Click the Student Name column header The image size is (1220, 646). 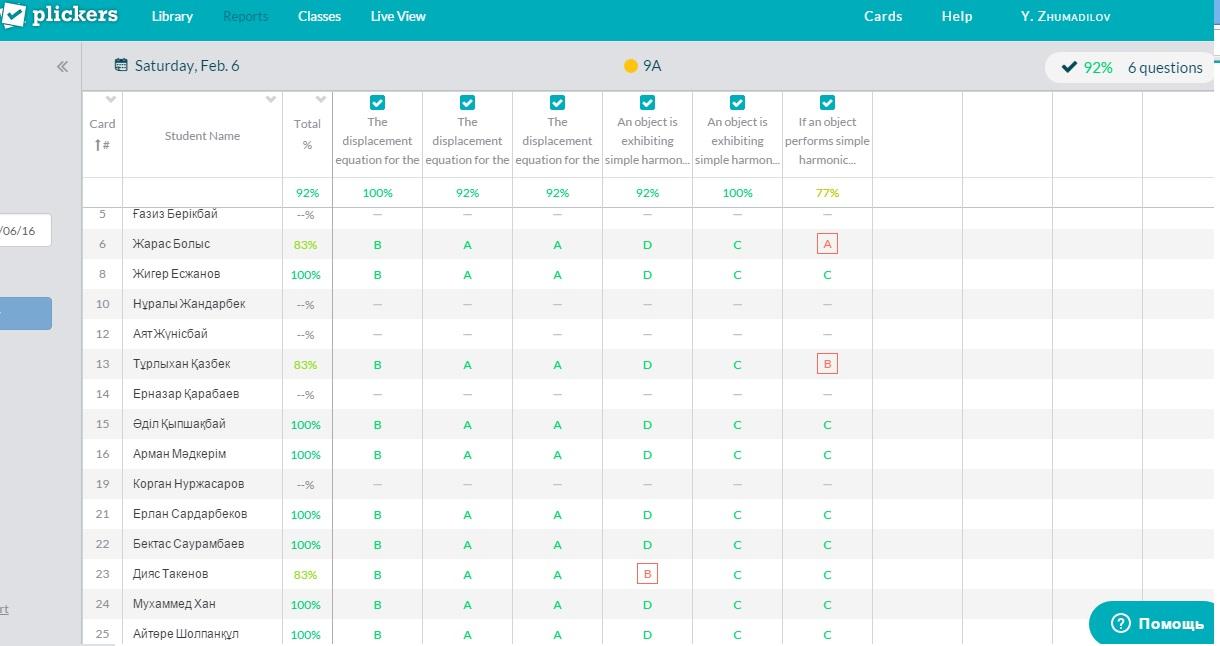coord(202,136)
